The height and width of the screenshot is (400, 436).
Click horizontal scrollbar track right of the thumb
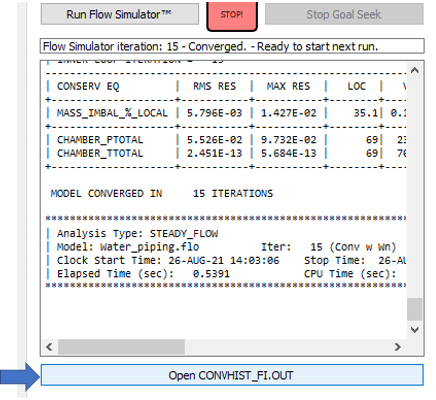click(x=287, y=347)
